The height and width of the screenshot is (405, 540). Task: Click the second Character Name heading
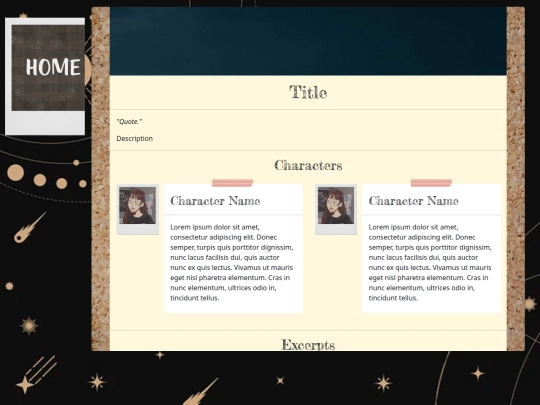413,201
